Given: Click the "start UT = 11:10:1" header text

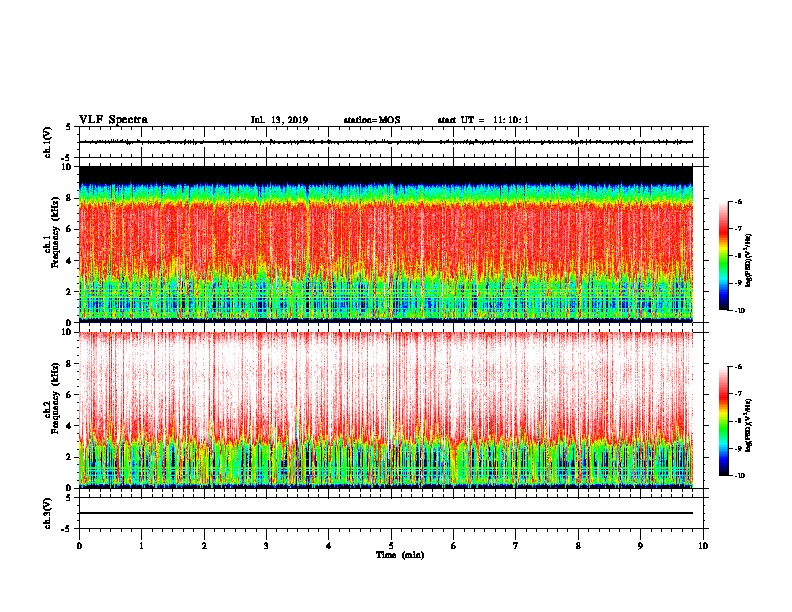Looking at the screenshot, I should [x=483, y=120].
